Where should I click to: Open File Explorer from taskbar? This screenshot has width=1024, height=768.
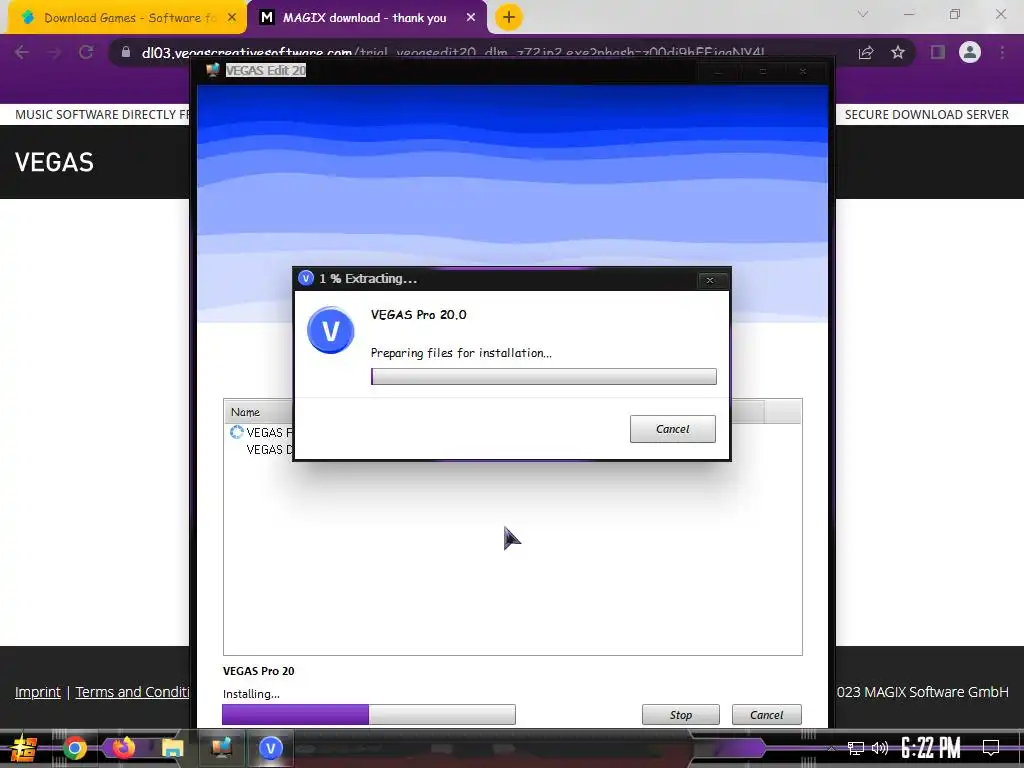(172, 748)
